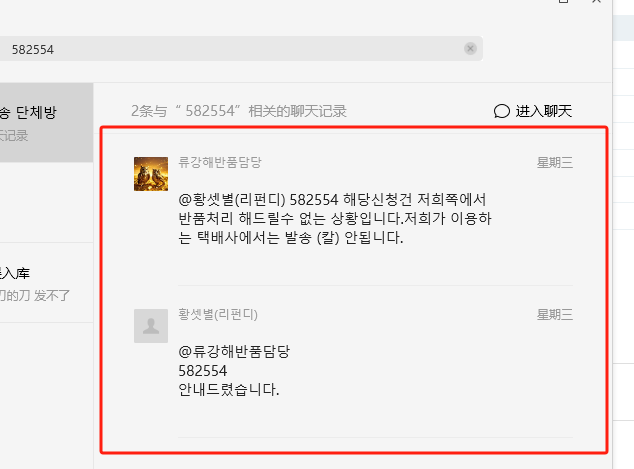Open the gray default avatar of 황셋별(리펀디)

click(x=151, y=326)
